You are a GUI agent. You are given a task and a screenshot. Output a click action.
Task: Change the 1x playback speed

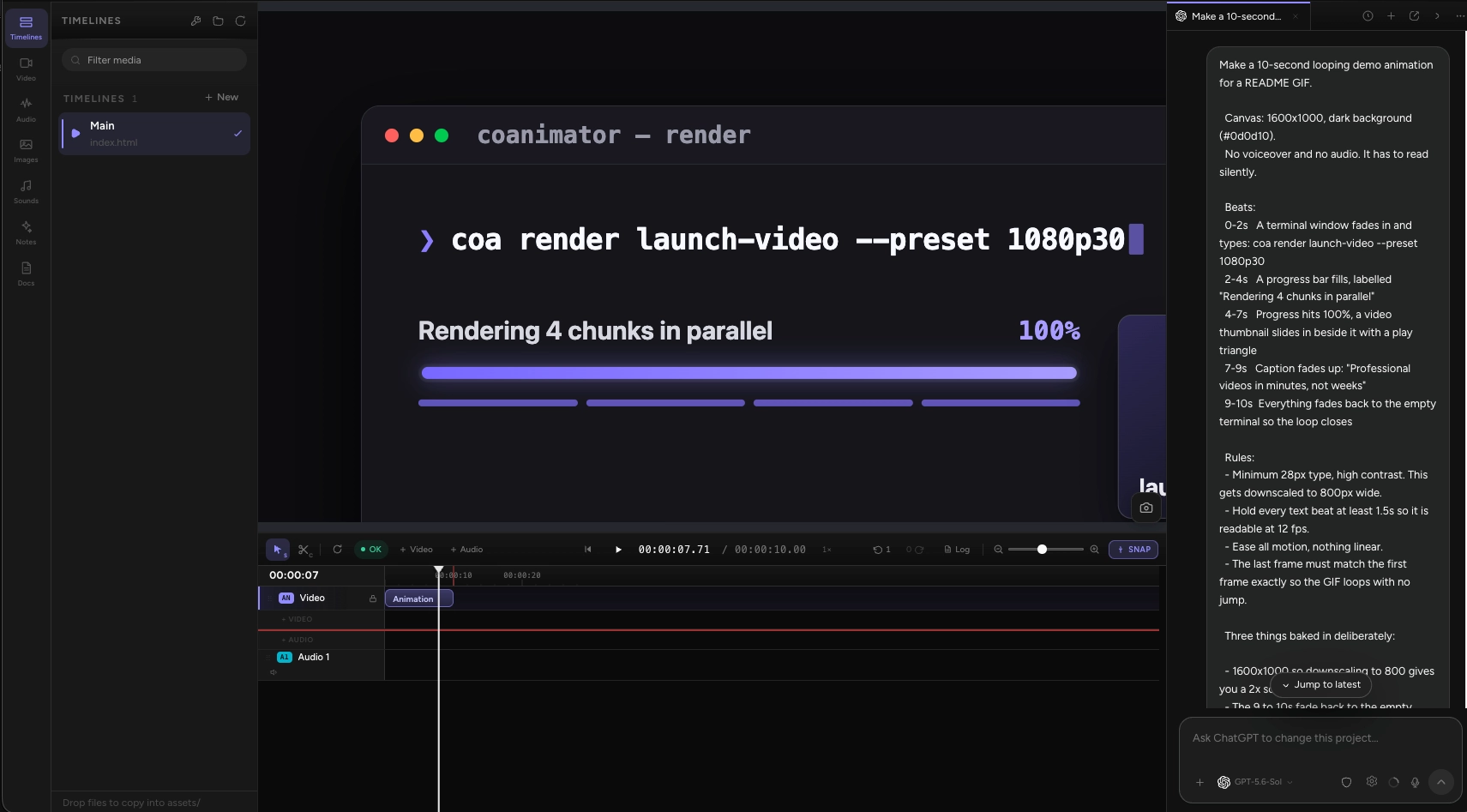pyautogui.click(x=827, y=550)
